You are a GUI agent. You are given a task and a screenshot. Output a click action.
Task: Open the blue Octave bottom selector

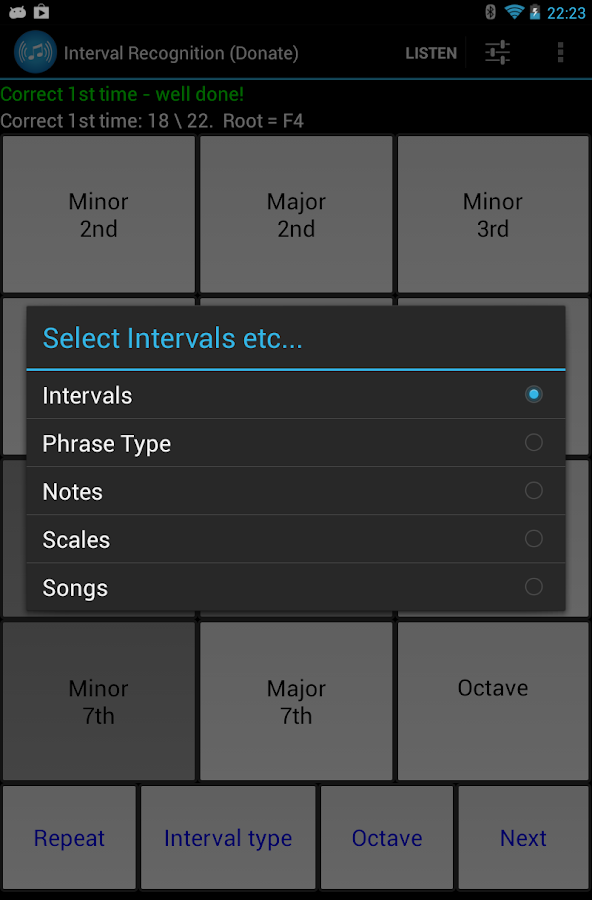coord(387,837)
